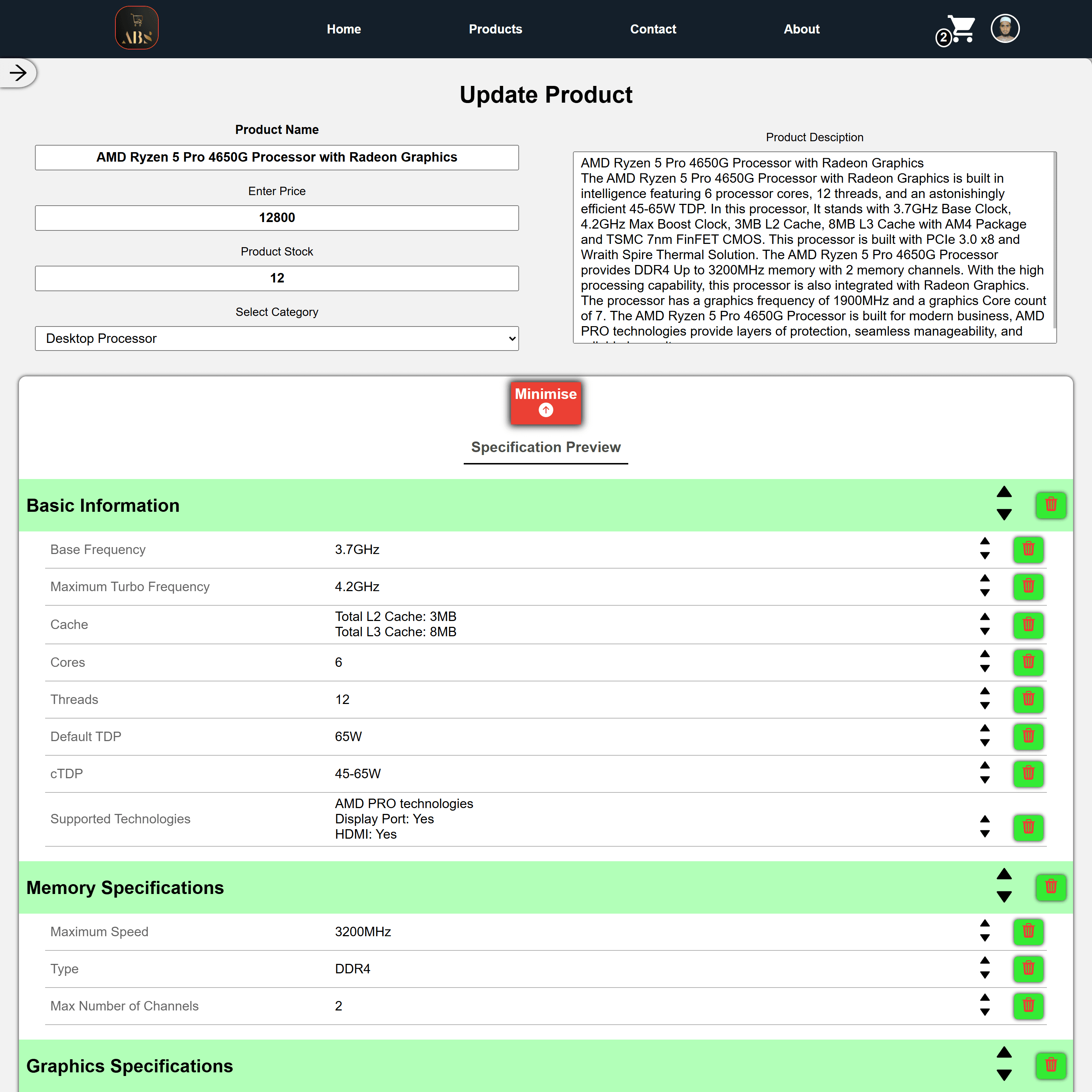This screenshot has width=1092, height=1092.
Task: Delete the Cores row
Action: (1028, 662)
